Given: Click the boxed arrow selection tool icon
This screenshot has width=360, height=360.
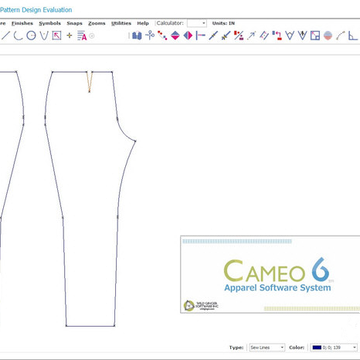Looking at the screenshot, I should coord(57,36).
